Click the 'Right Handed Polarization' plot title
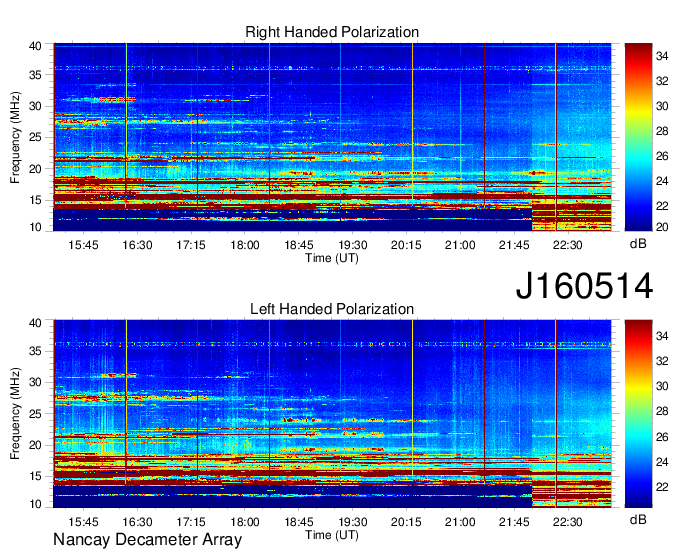The height and width of the screenshot is (552, 680). [x=332, y=32]
